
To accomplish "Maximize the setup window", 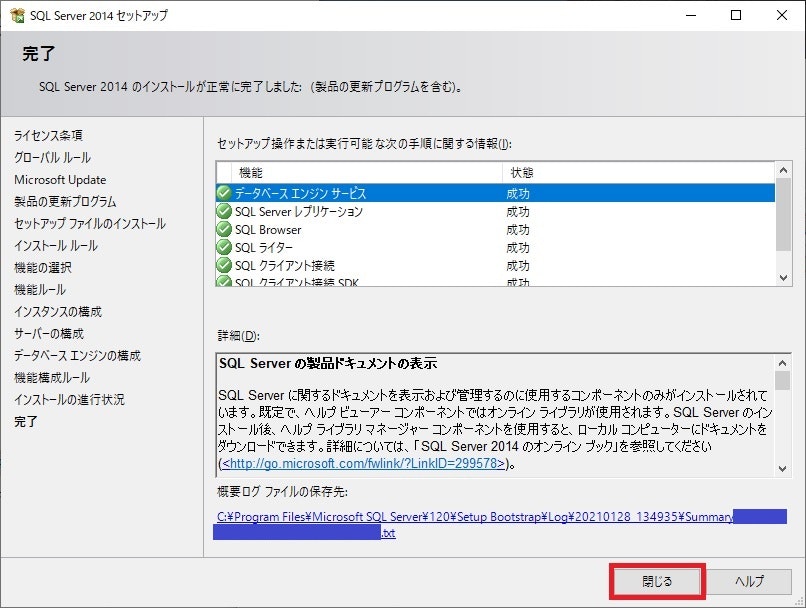I will coord(736,15).
